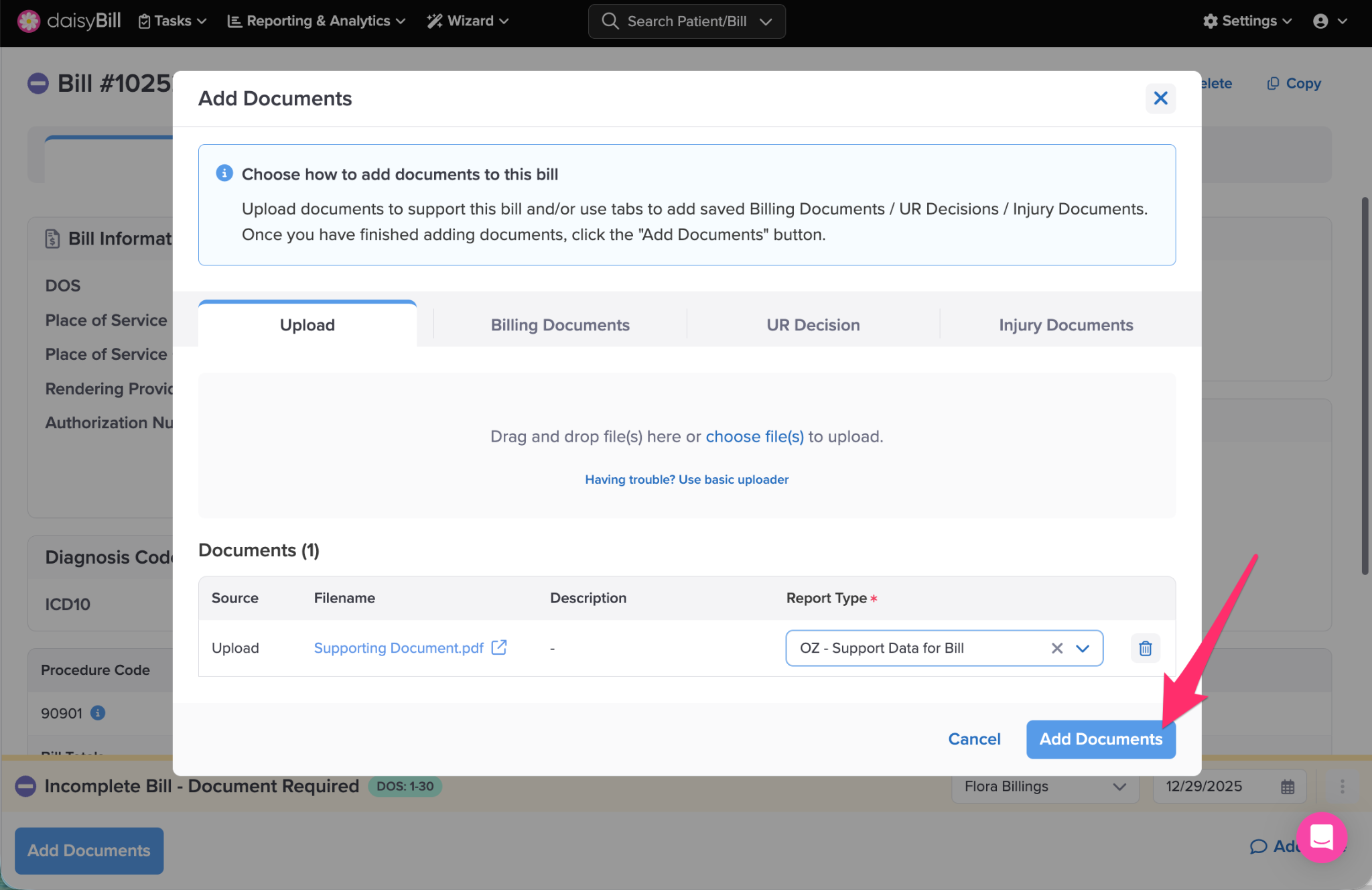The width and height of the screenshot is (1372, 890).
Task: Close the Add Documents dialog
Action: coord(1160,99)
